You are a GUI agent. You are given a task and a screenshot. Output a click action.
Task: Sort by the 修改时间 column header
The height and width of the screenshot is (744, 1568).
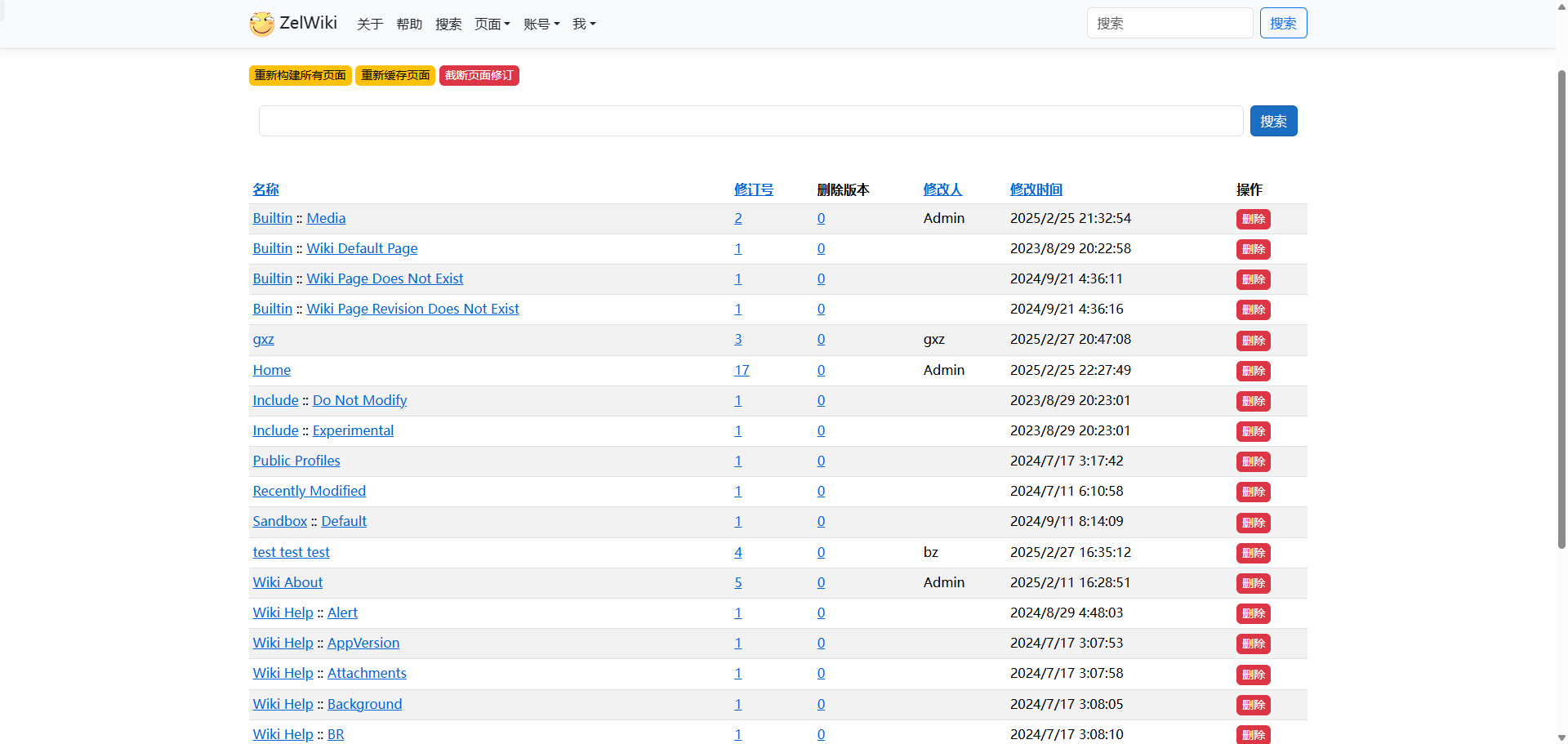click(x=1036, y=189)
